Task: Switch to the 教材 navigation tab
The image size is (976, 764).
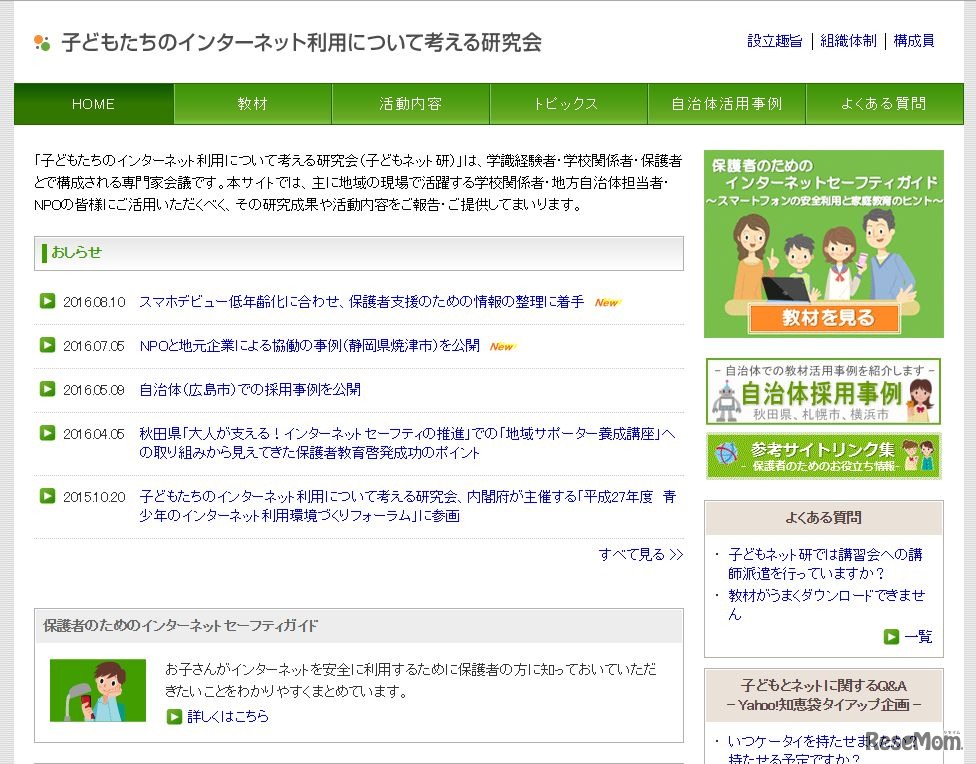Action: click(252, 103)
